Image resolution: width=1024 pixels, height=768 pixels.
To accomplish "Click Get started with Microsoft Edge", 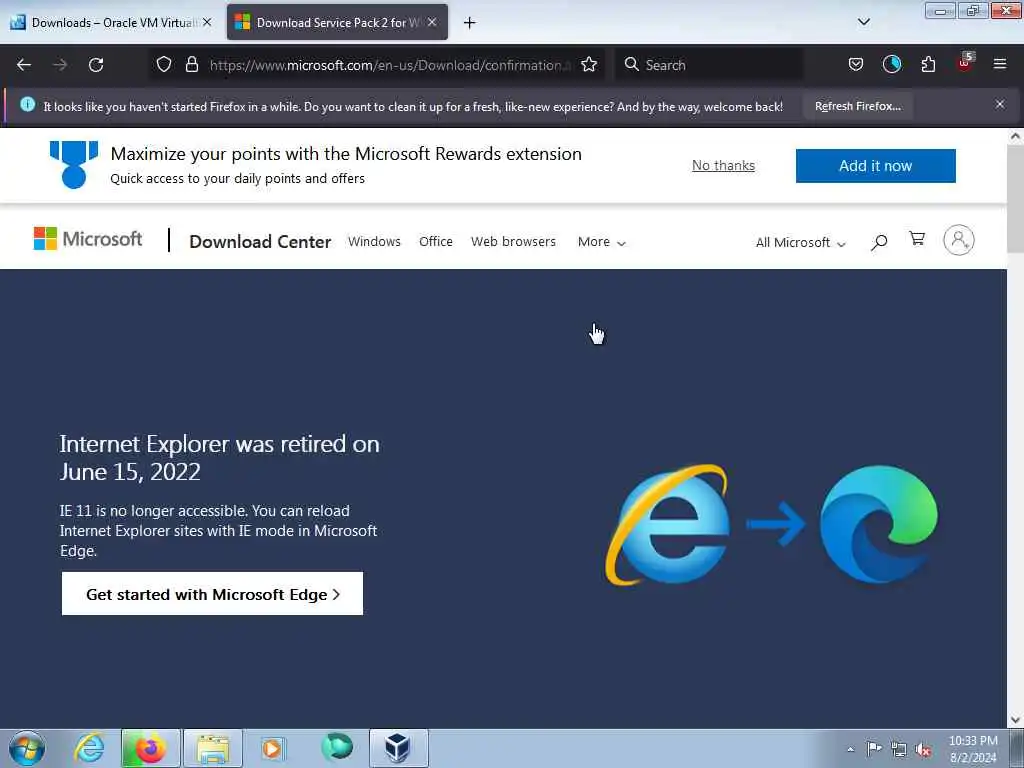I will coord(212,594).
